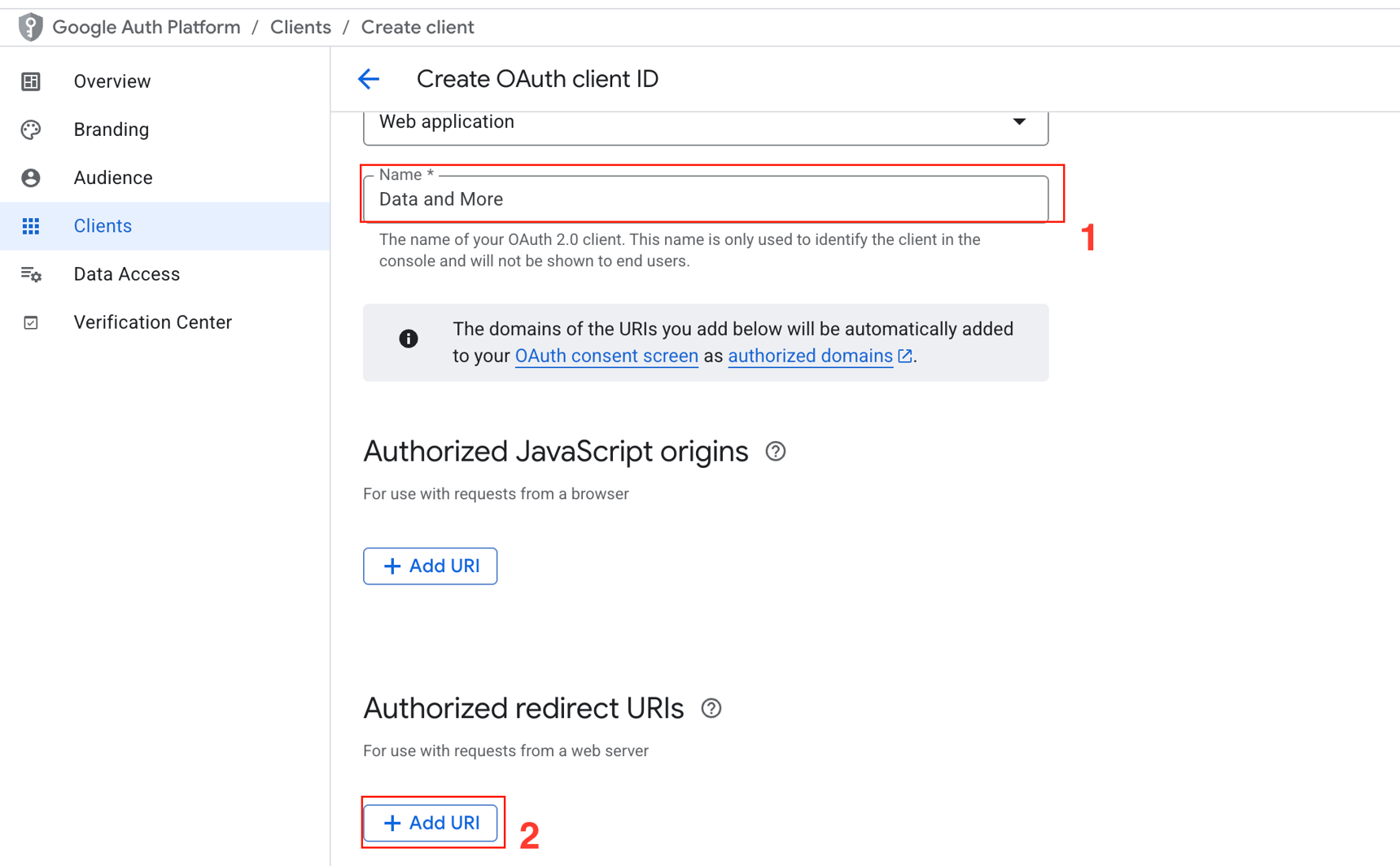
Task: Open the Web application type dropdown
Action: click(705, 122)
